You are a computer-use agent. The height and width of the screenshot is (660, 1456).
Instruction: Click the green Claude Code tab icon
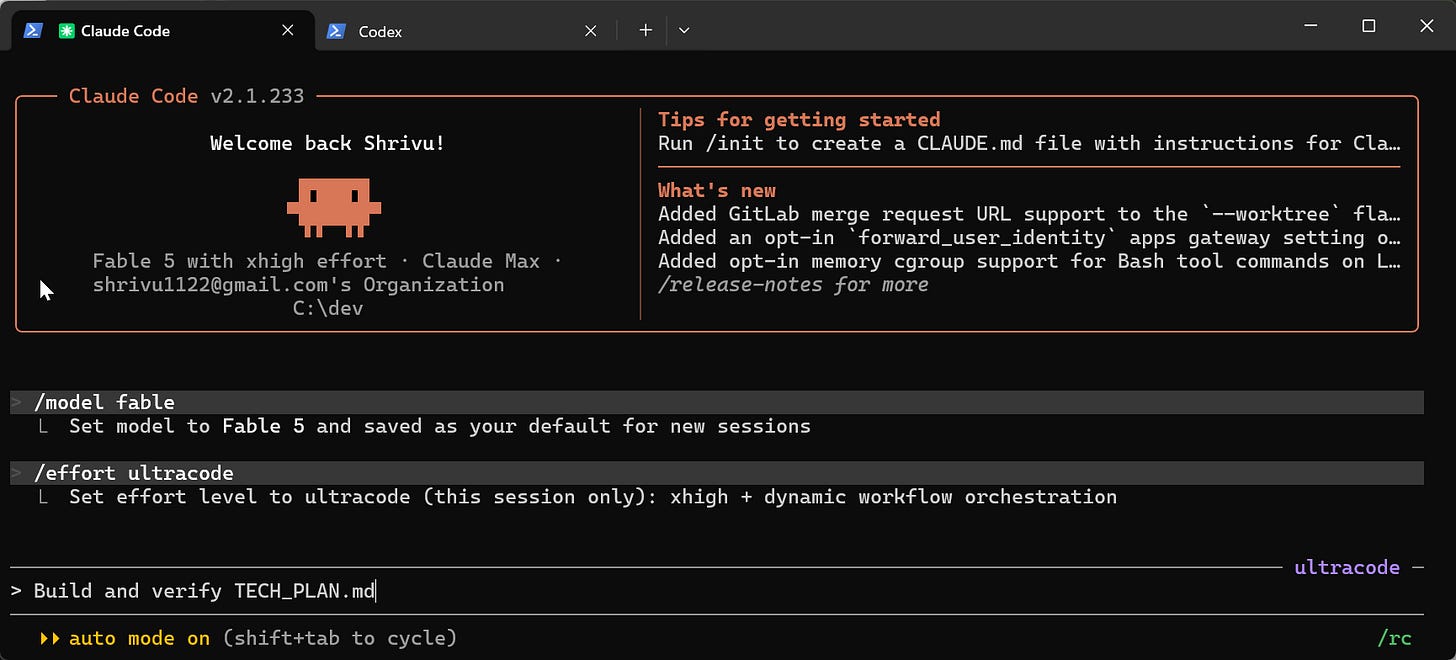pyautogui.click(x=67, y=31)
